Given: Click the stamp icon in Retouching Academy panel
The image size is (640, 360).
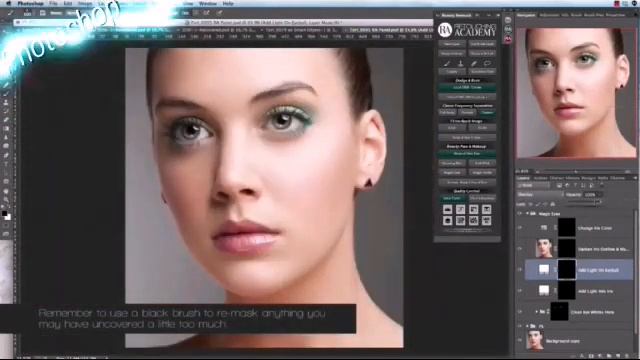Looking at the screenshot, I should 460,63.
